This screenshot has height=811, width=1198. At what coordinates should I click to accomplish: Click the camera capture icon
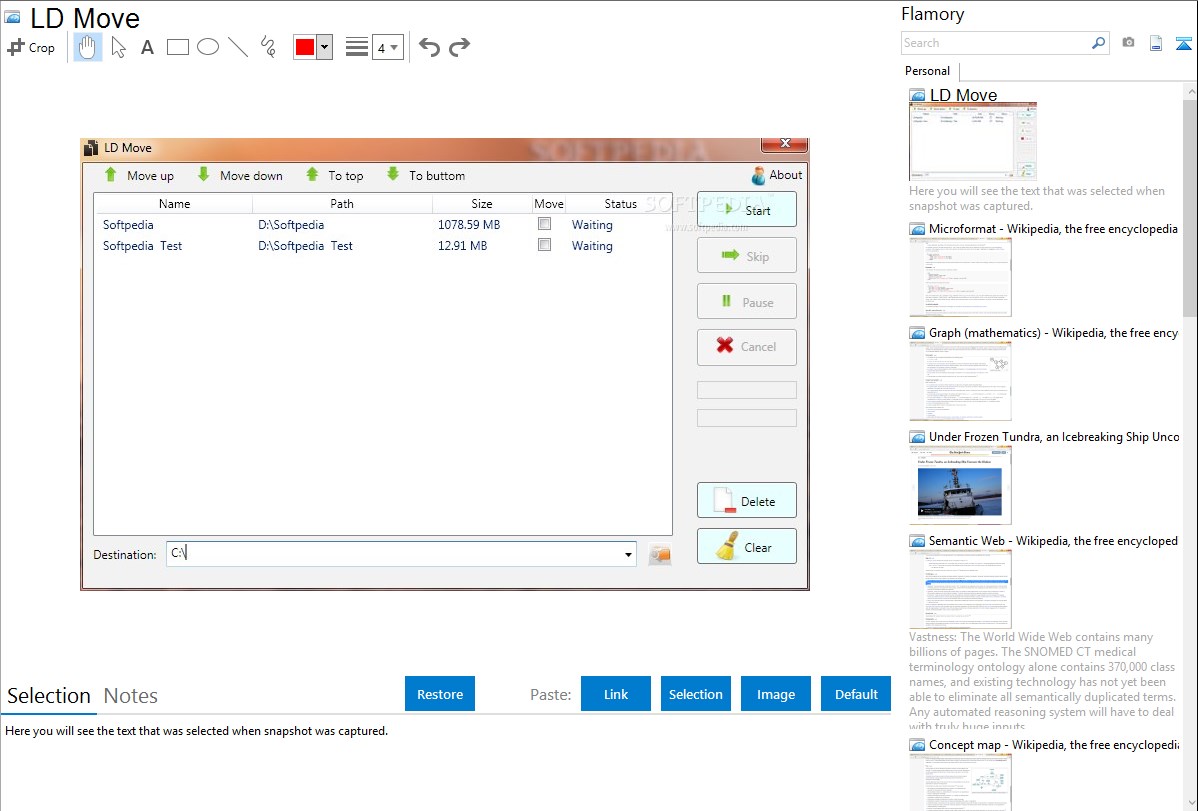[1128, 43]
